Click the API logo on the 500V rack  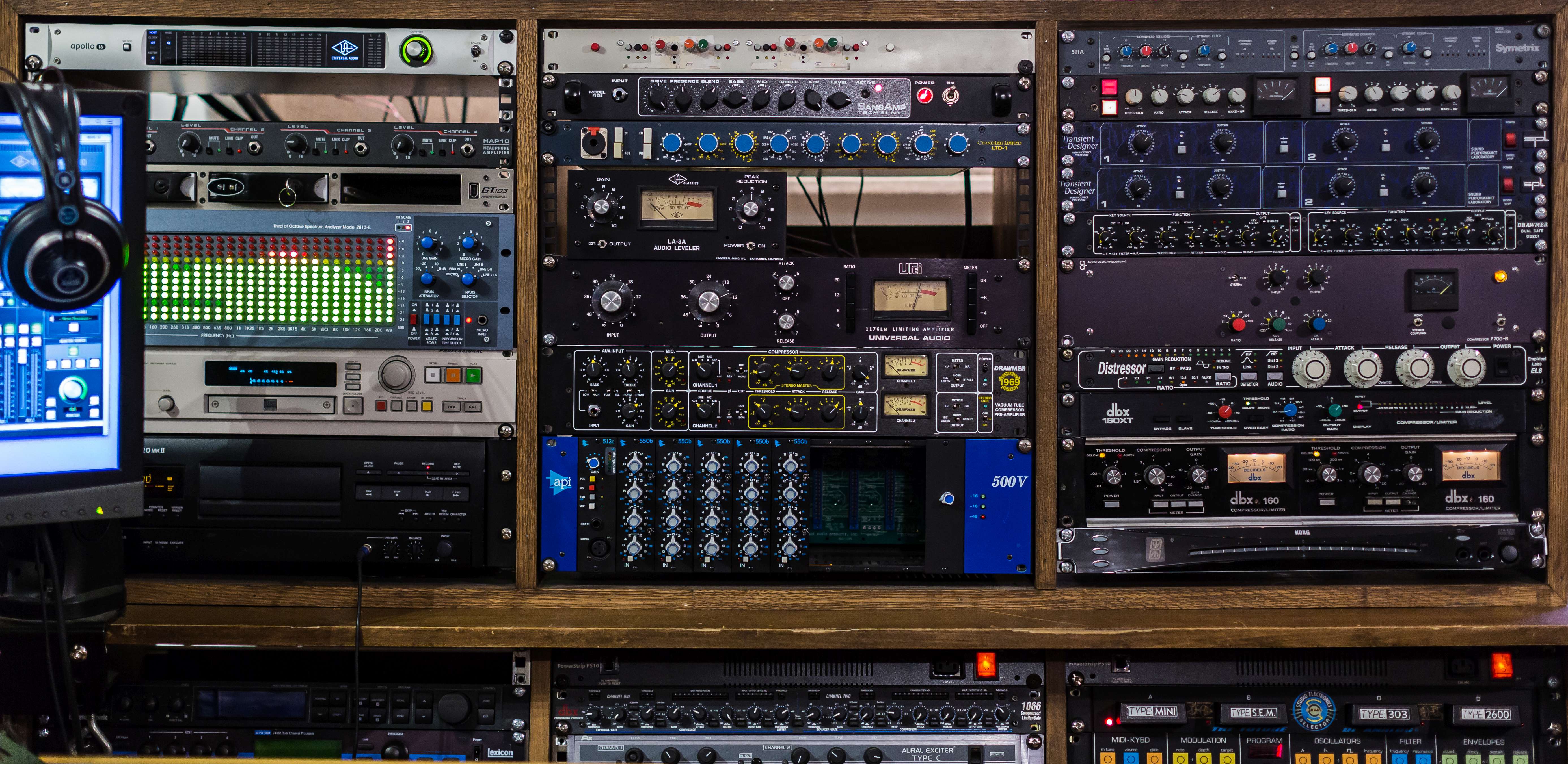point(561,482)
